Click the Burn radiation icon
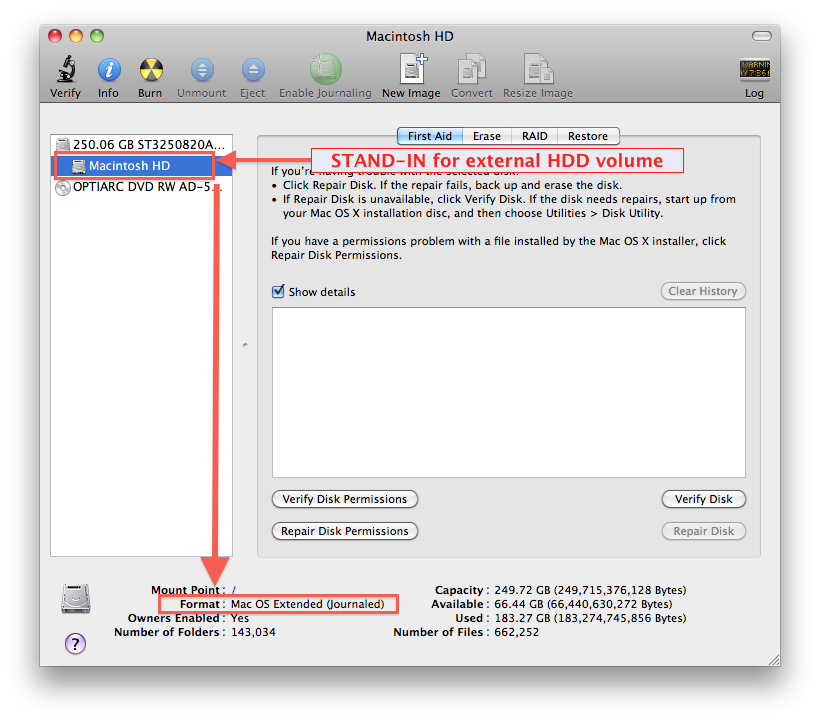Image resolution: width=820 pixels, height=721 pixels. click(151, 70)
